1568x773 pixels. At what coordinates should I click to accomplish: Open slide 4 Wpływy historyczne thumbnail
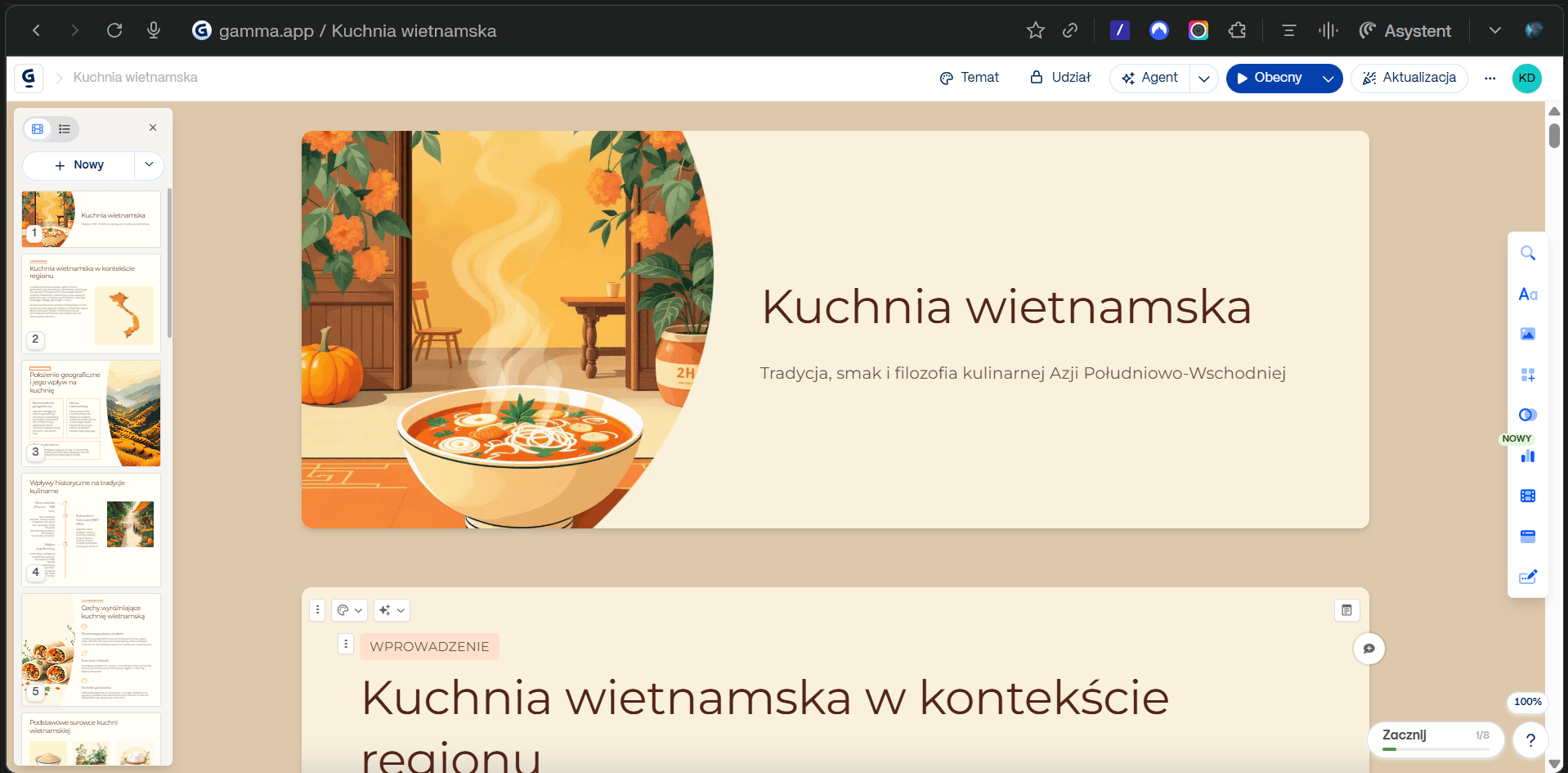point(92,529)
